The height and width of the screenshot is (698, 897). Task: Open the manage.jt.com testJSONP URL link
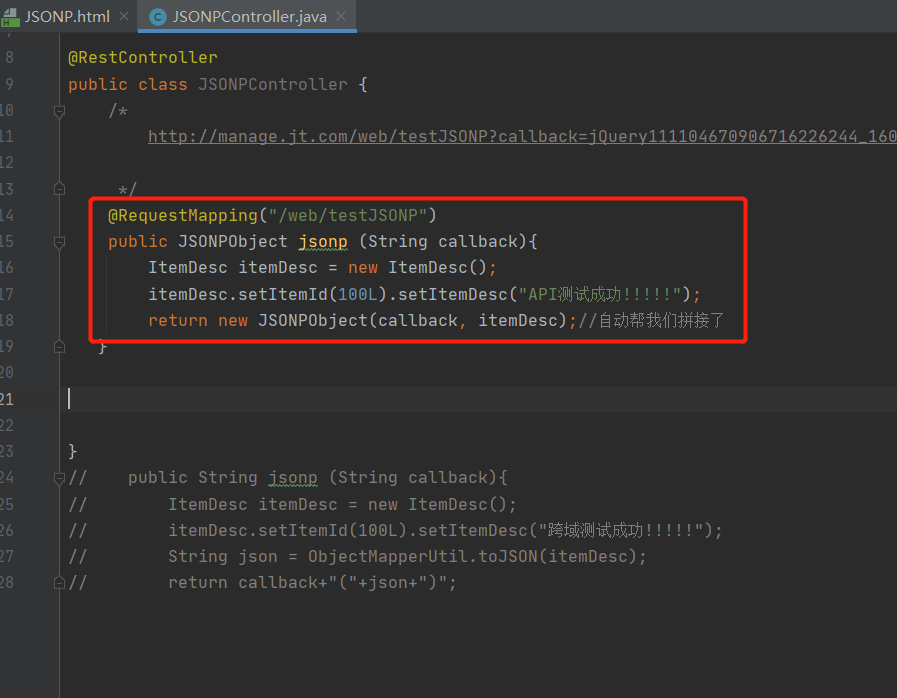pos(522,136)
